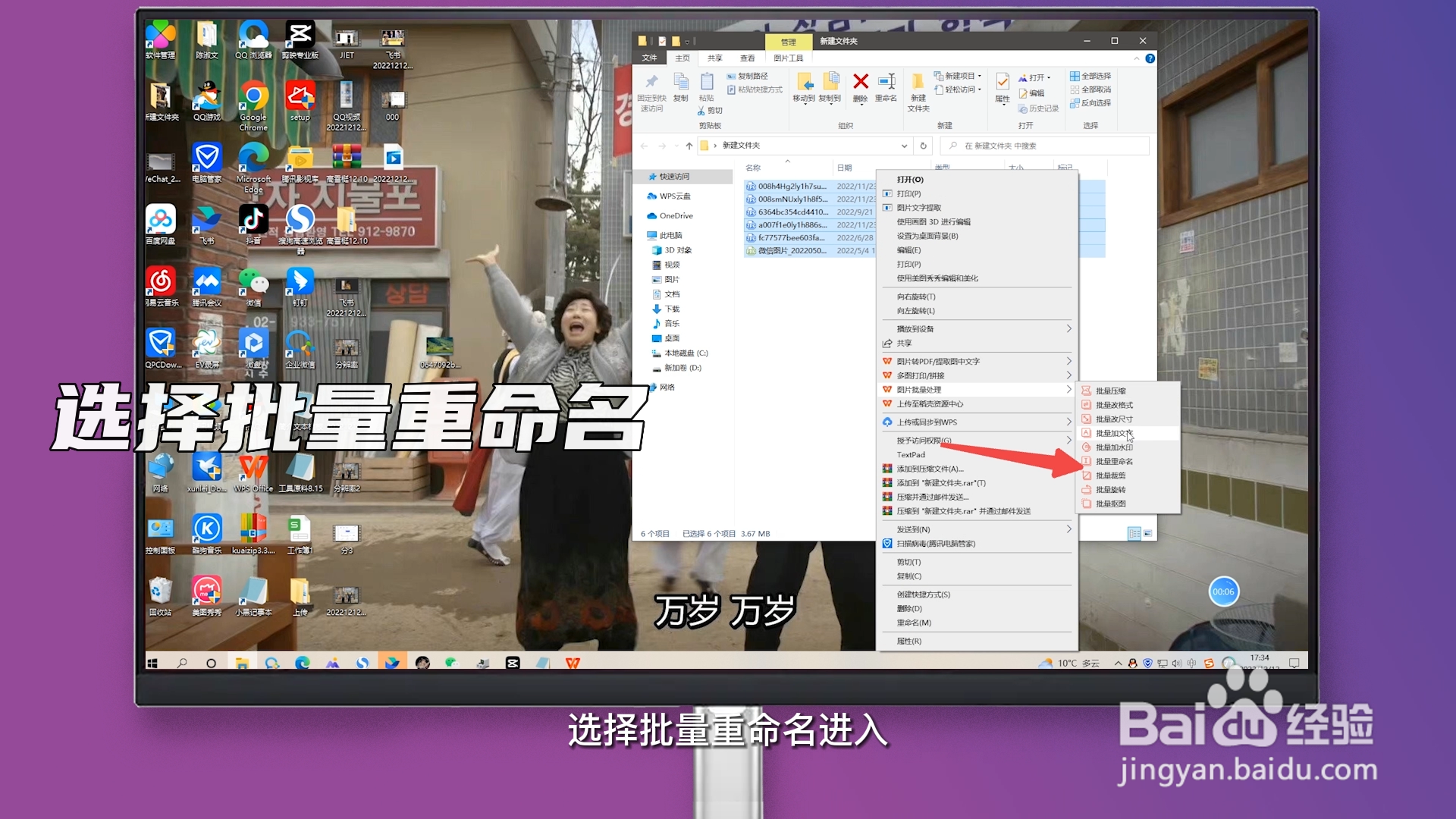This screenshot has height=819, width=1456.
Task: Click the 名称 column header
Action: pyautogui.click(x=753, y=168)
